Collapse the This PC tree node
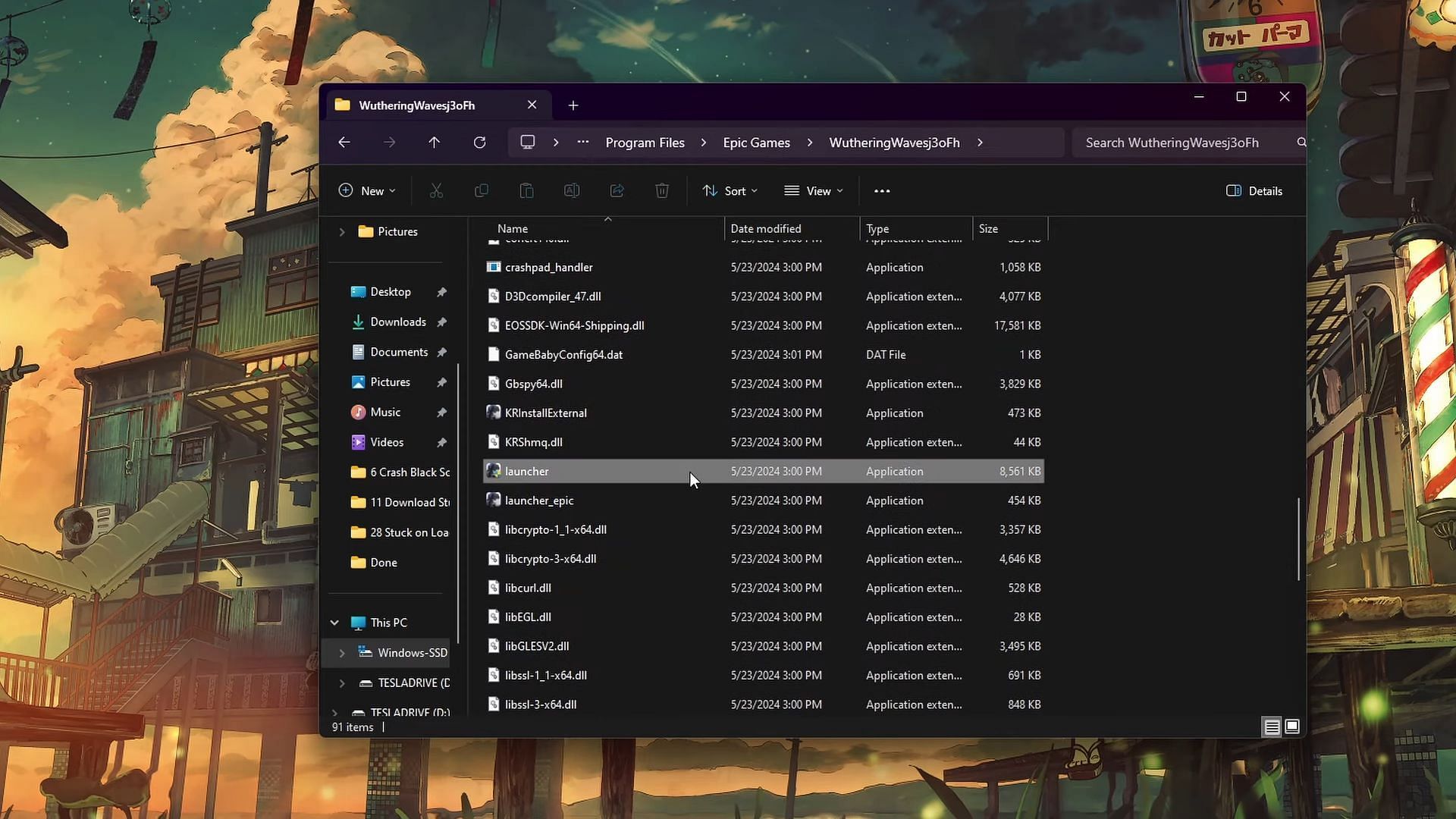 click(x=334, y=623)
